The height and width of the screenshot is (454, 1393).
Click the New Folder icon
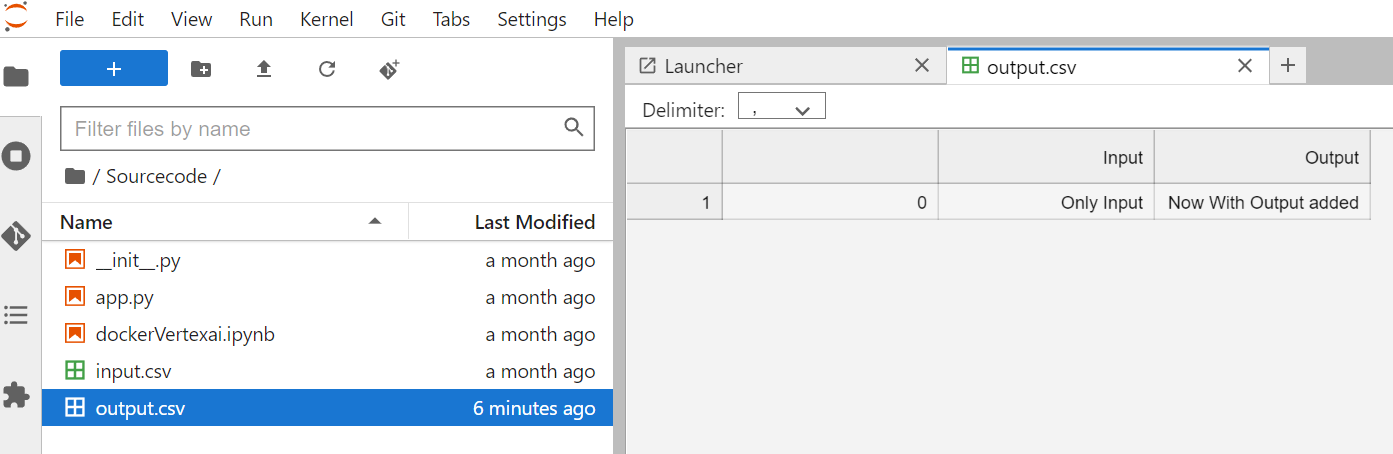(201, 69)
